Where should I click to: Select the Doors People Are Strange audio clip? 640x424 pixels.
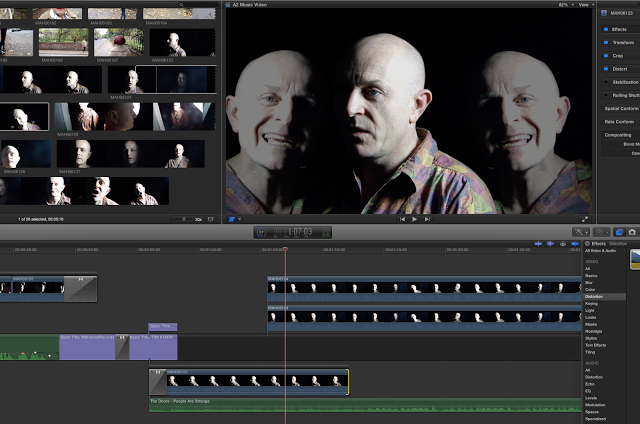pyautogui.click(x=365, y=405)
